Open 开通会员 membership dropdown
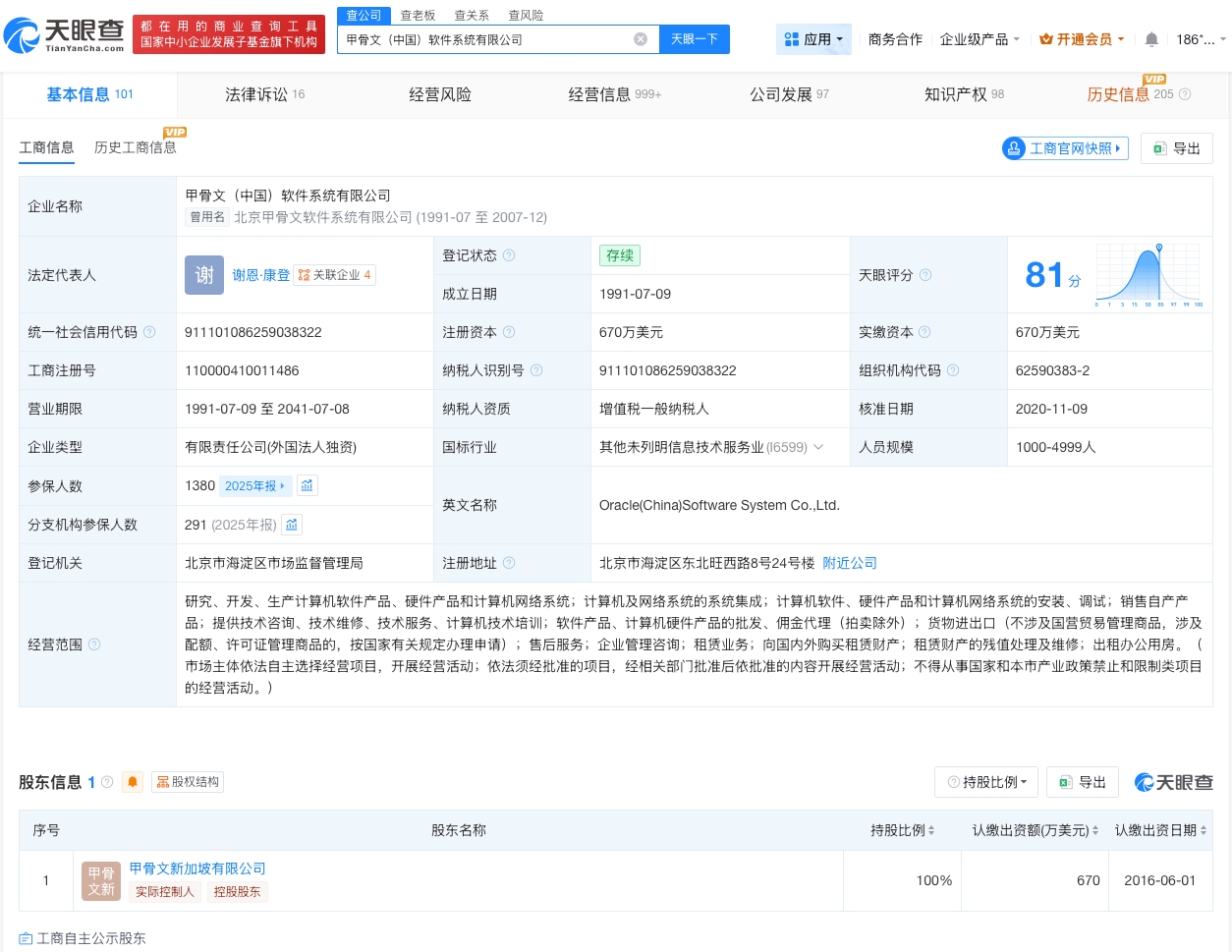The height and width of the screenshot is (952, 1232). point(1082,39)
